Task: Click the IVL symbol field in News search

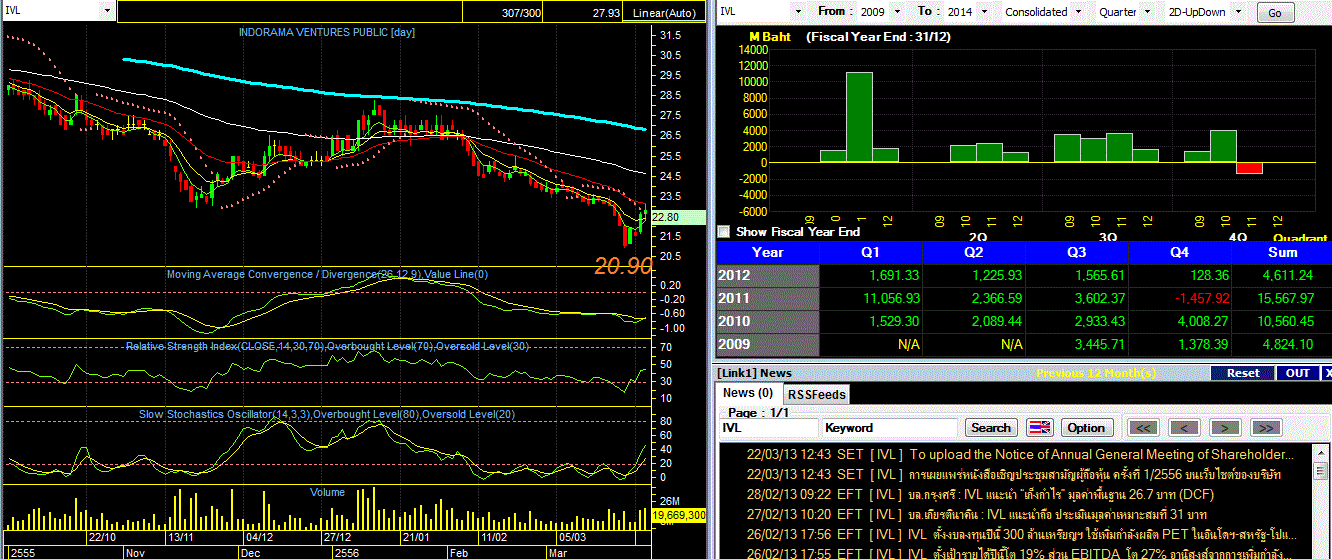Action: [x=768, y=427]
